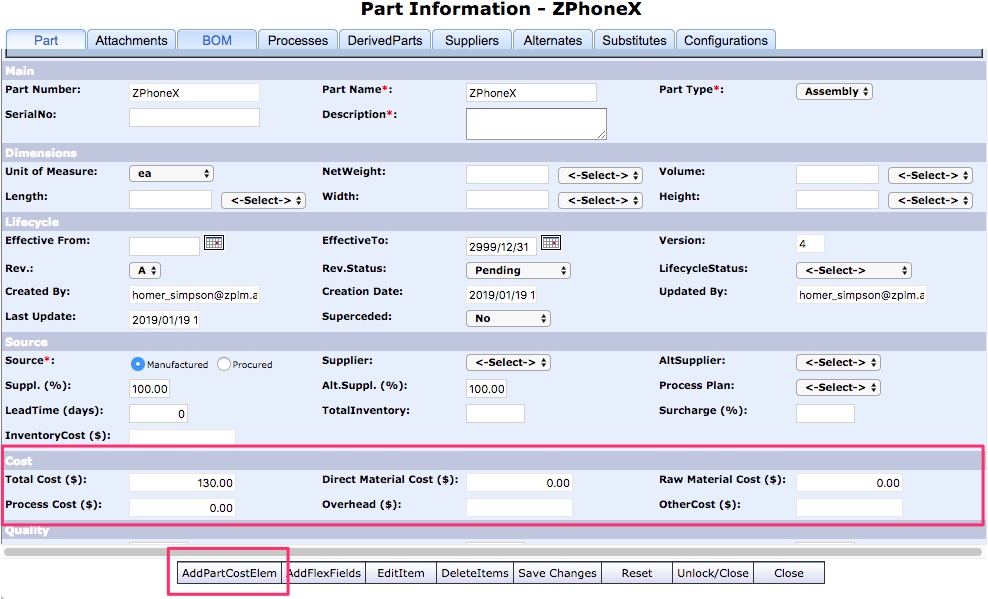Click into the SerialNo field

pyautogui.click(x=194, y=117)
